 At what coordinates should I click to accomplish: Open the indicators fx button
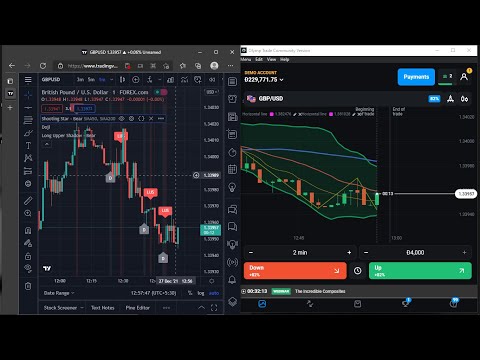pyautogui.click(x=150, y=80)
